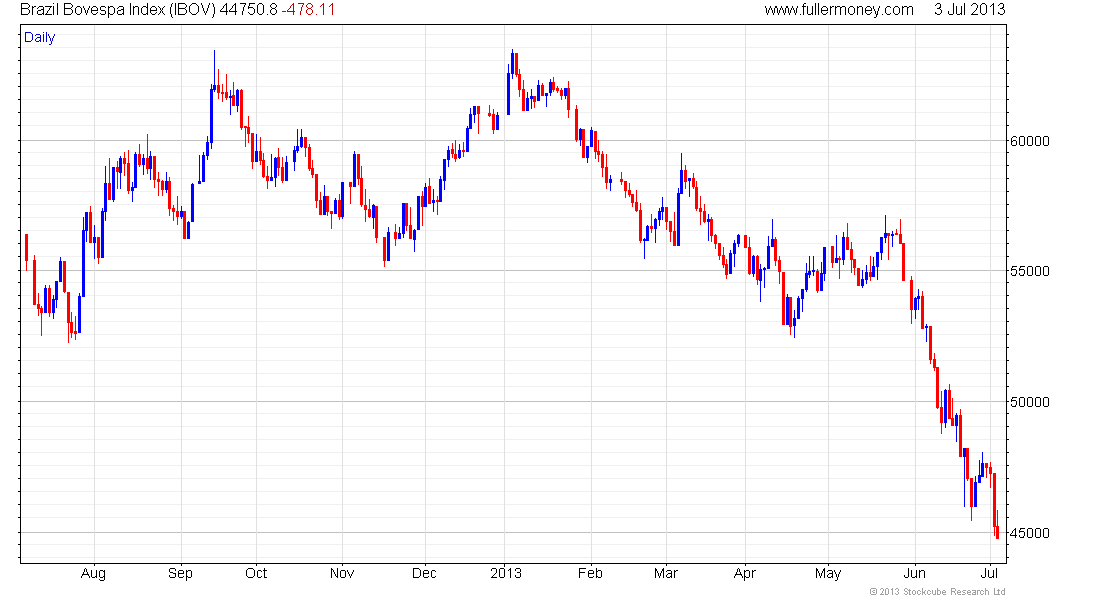
Task: Click the '2013' year axis label
Action: (506, 573)
